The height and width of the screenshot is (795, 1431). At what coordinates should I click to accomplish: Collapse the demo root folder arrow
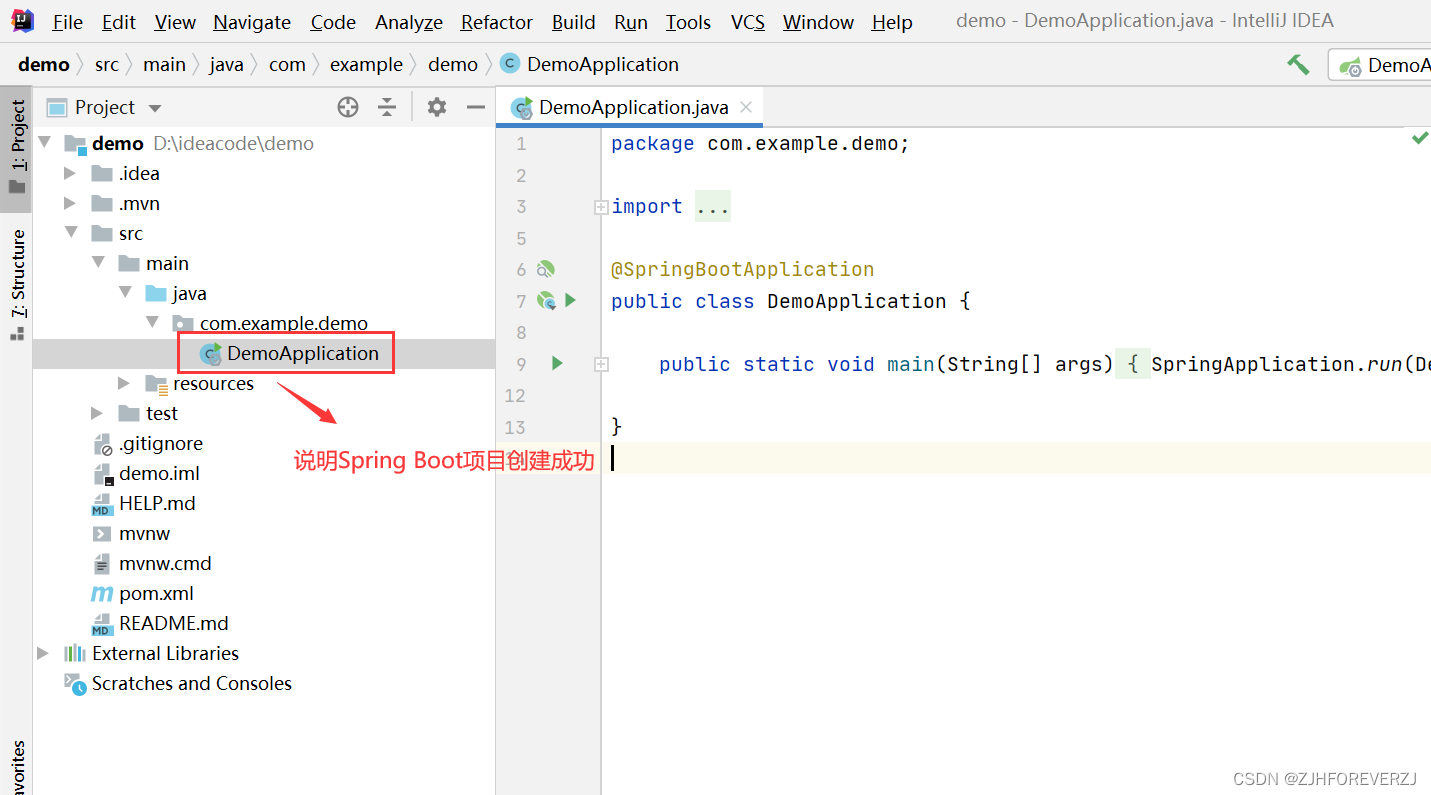click(x=45, y=143)
